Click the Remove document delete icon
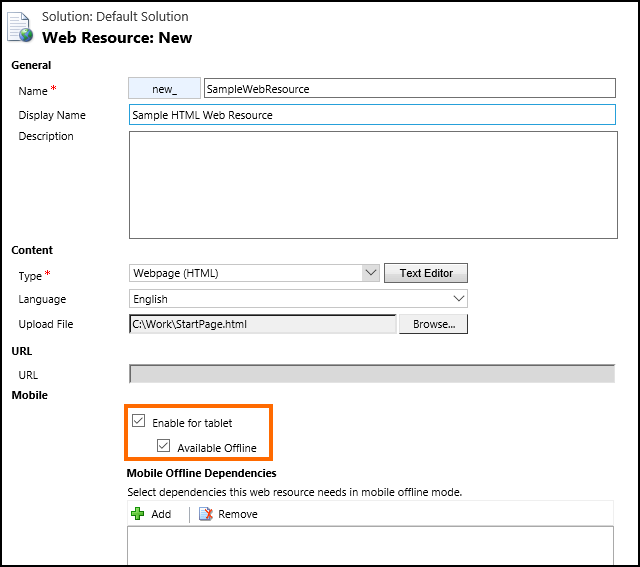 tap(206, 514)
